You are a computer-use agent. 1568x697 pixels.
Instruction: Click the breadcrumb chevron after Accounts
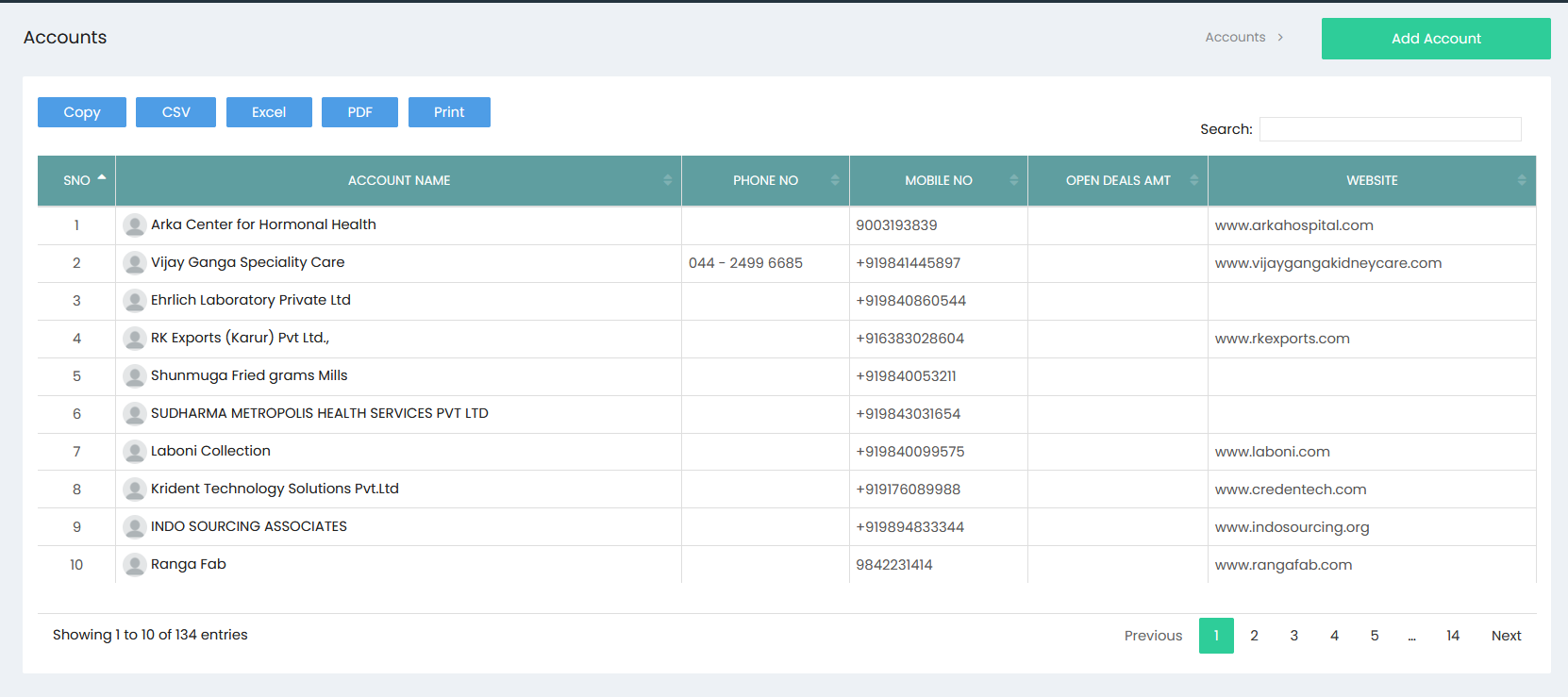tap(1280, 38)
